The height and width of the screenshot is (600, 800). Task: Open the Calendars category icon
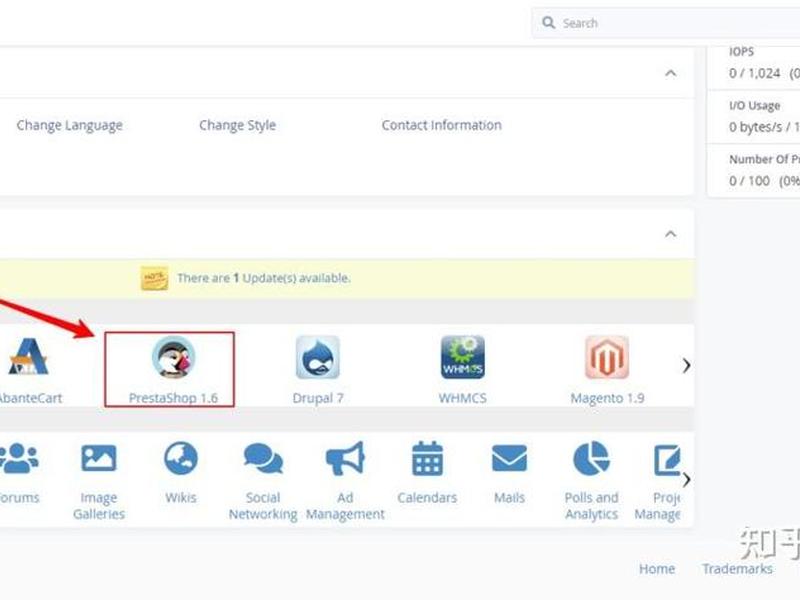coord(428,458)
